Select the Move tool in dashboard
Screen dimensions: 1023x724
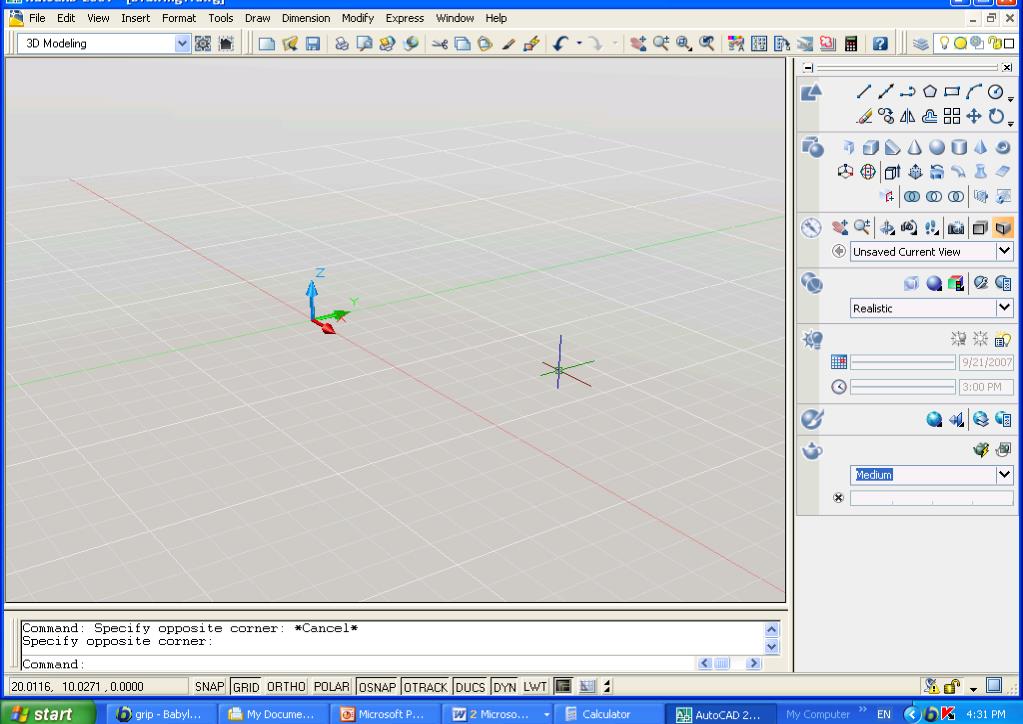[x=973, y=117]
